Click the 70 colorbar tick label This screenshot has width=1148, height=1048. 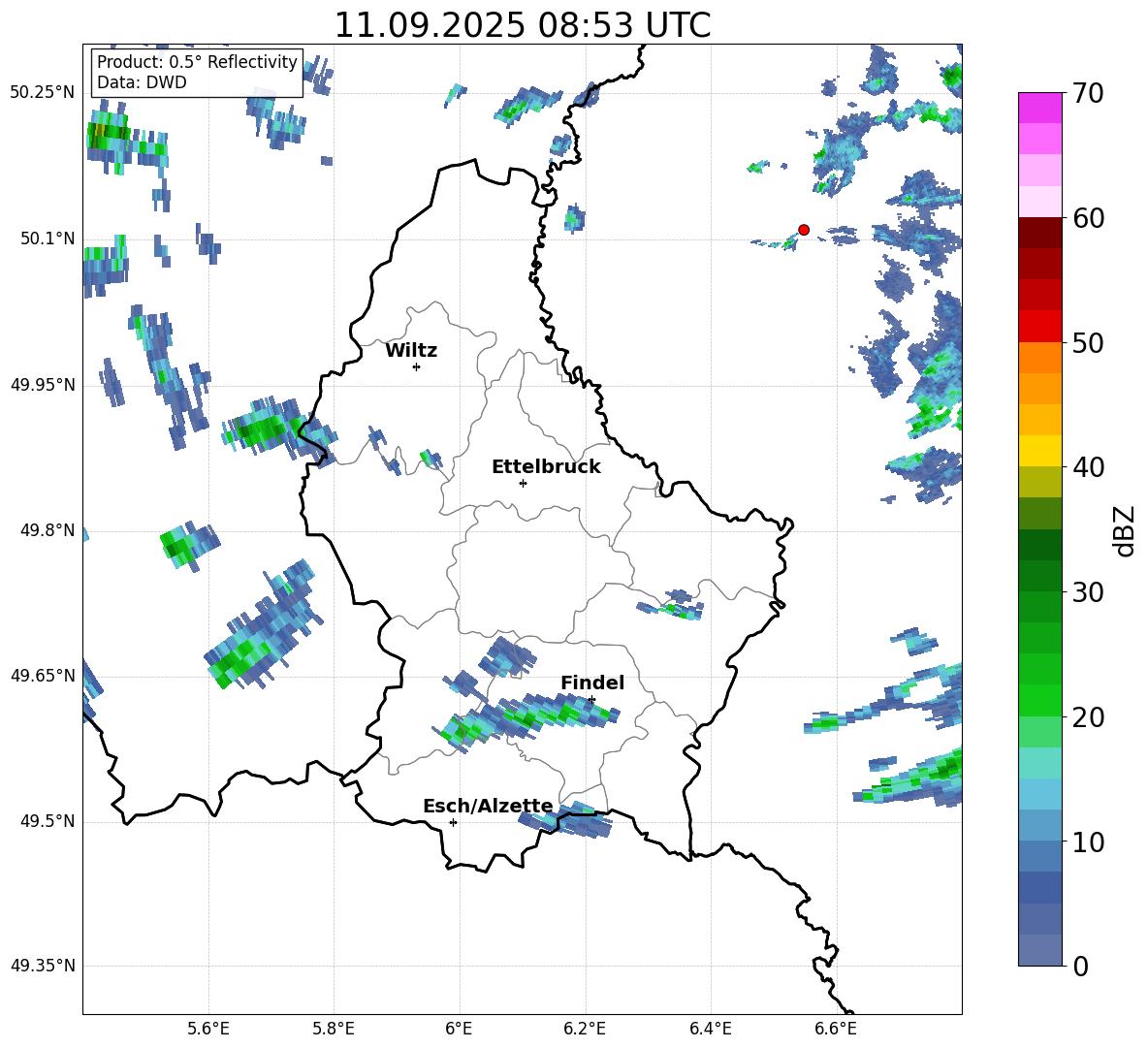(1088, 93)
